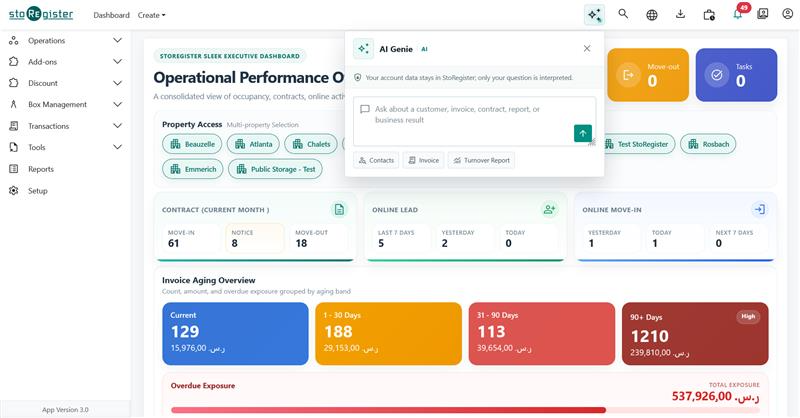Click the Setup gear icon

14,190
